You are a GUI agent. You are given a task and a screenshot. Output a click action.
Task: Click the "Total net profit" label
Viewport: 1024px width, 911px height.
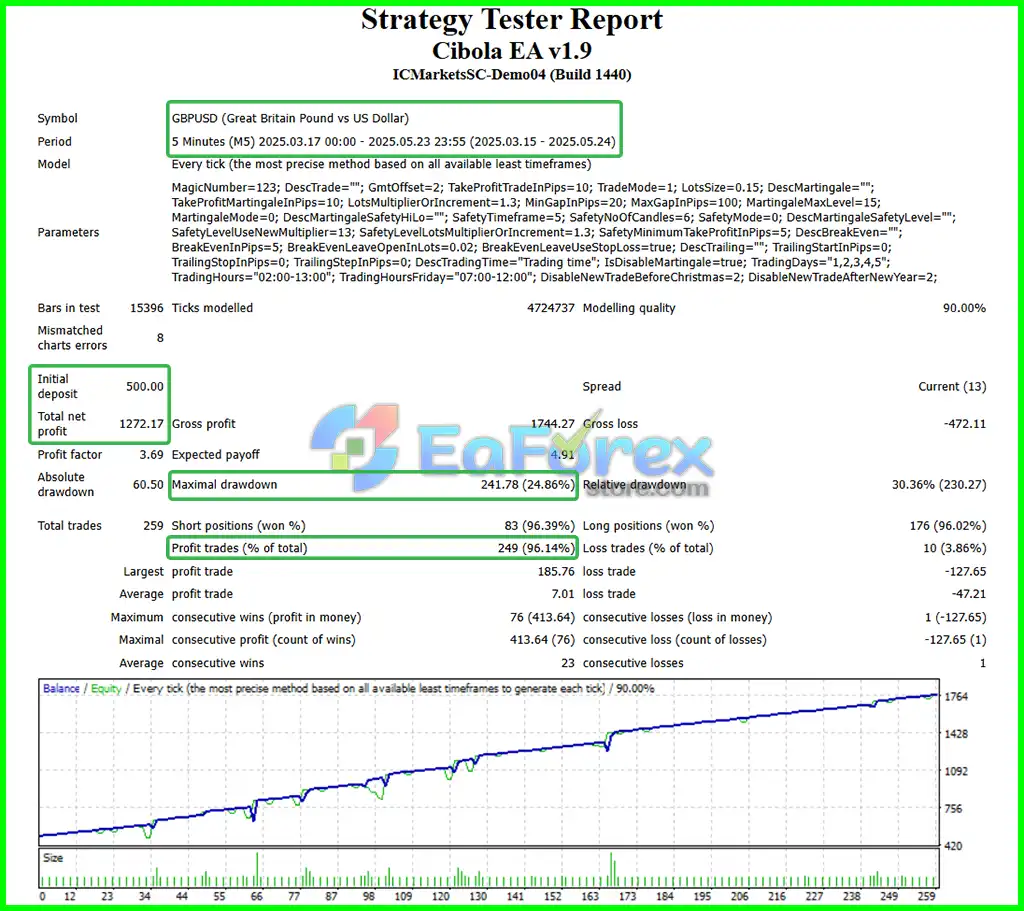61,423
